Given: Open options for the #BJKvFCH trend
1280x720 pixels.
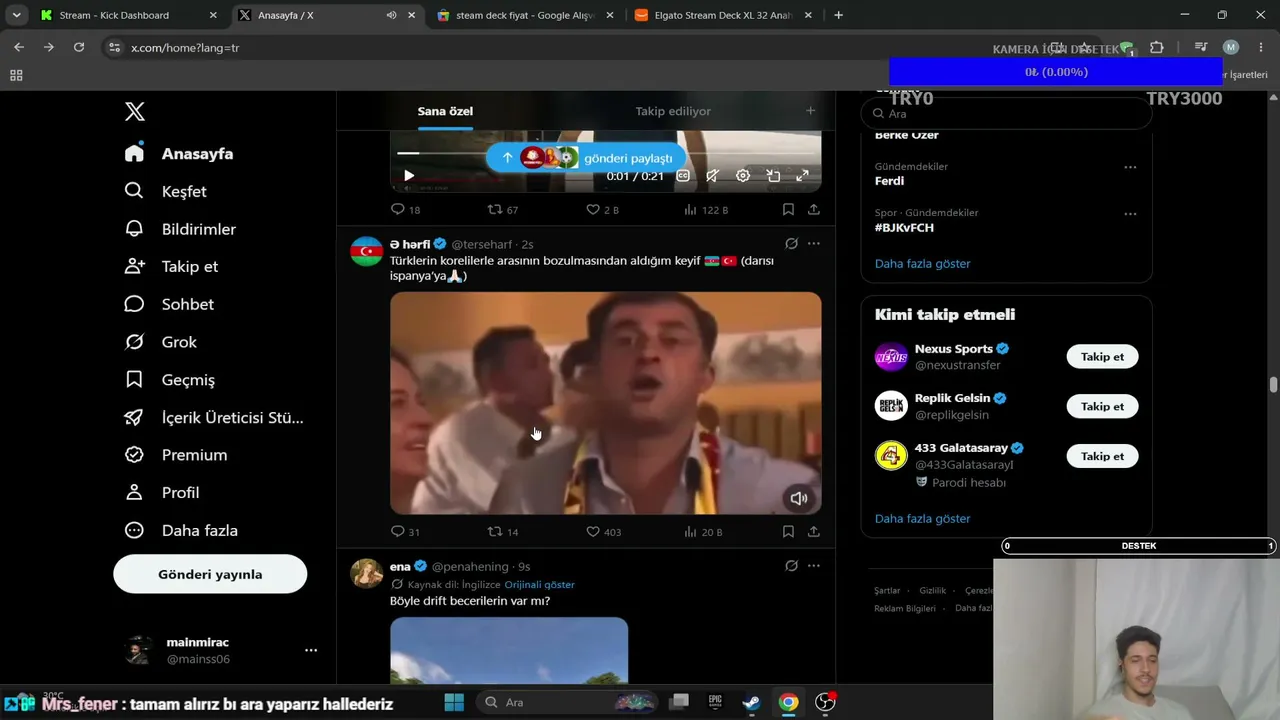Looking at the screenshot, I should 1130,213.
